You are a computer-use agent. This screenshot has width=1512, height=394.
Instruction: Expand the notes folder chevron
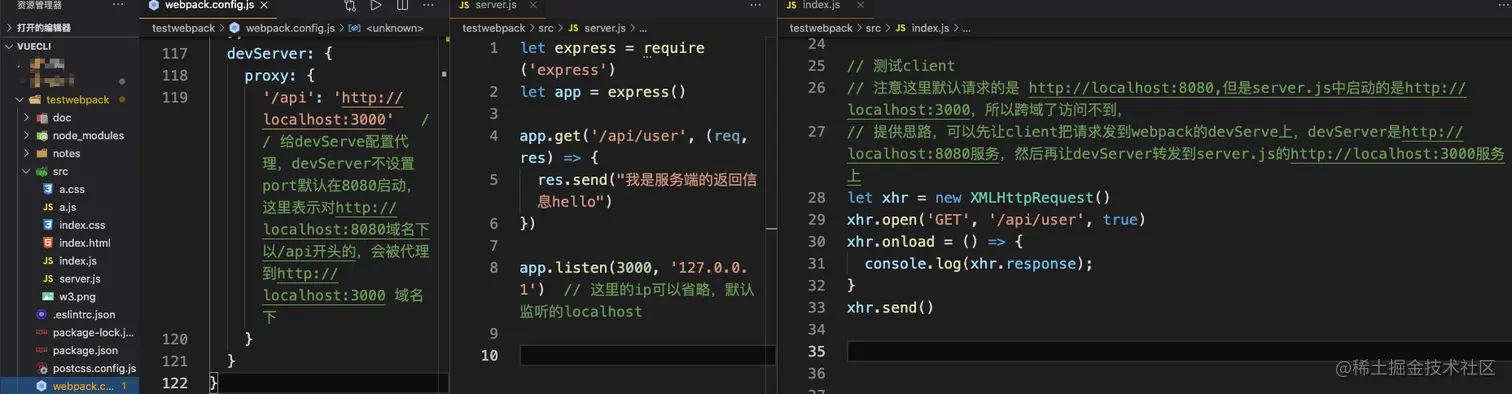pos(27,154)
